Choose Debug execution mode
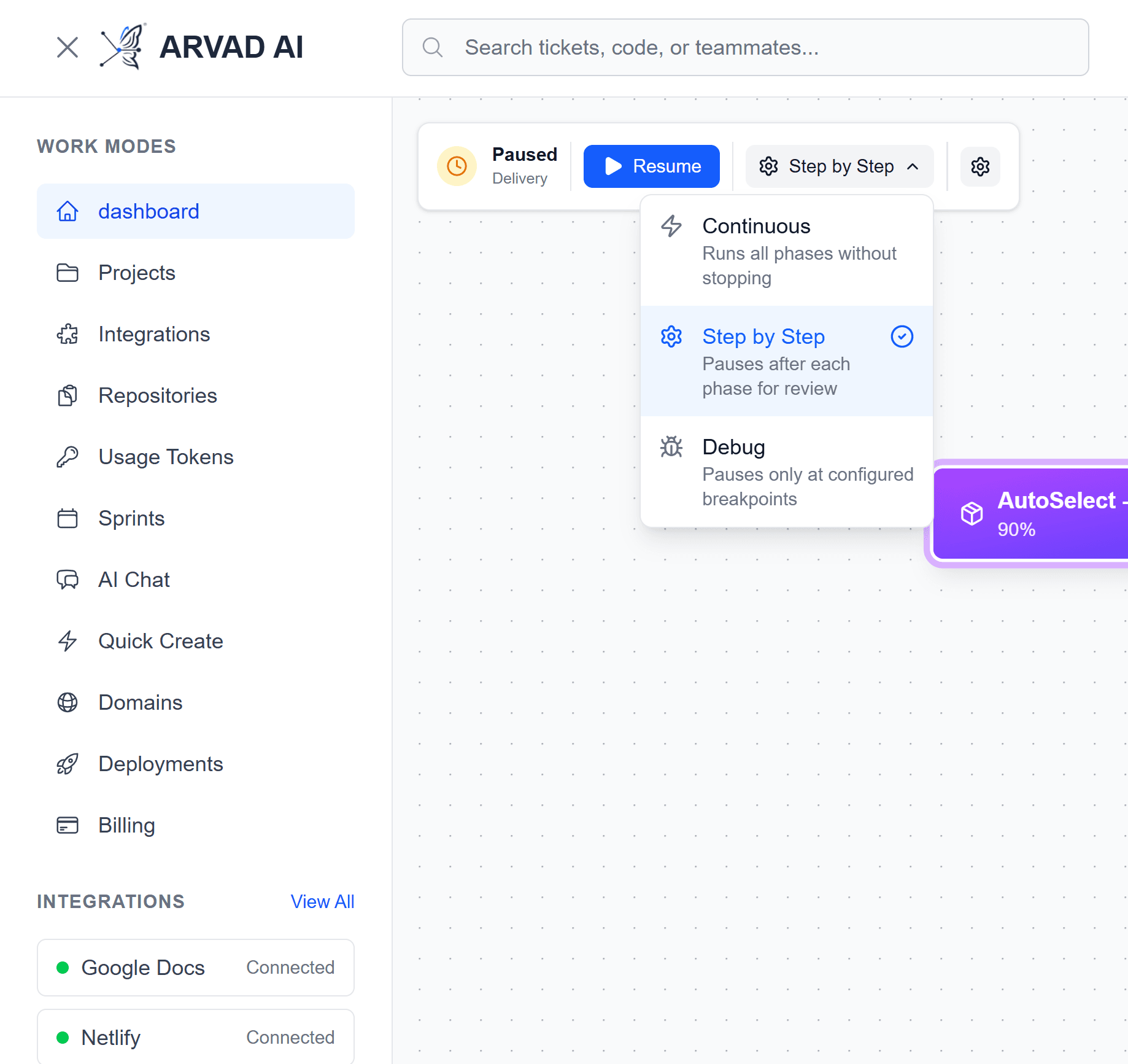The height and width of the screenshot is (1064, 1128). [x=787, y=472]
